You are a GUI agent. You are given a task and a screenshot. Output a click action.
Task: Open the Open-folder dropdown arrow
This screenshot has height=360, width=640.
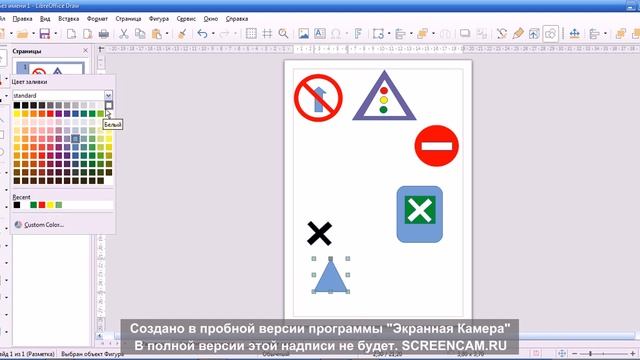click(33, 33)
